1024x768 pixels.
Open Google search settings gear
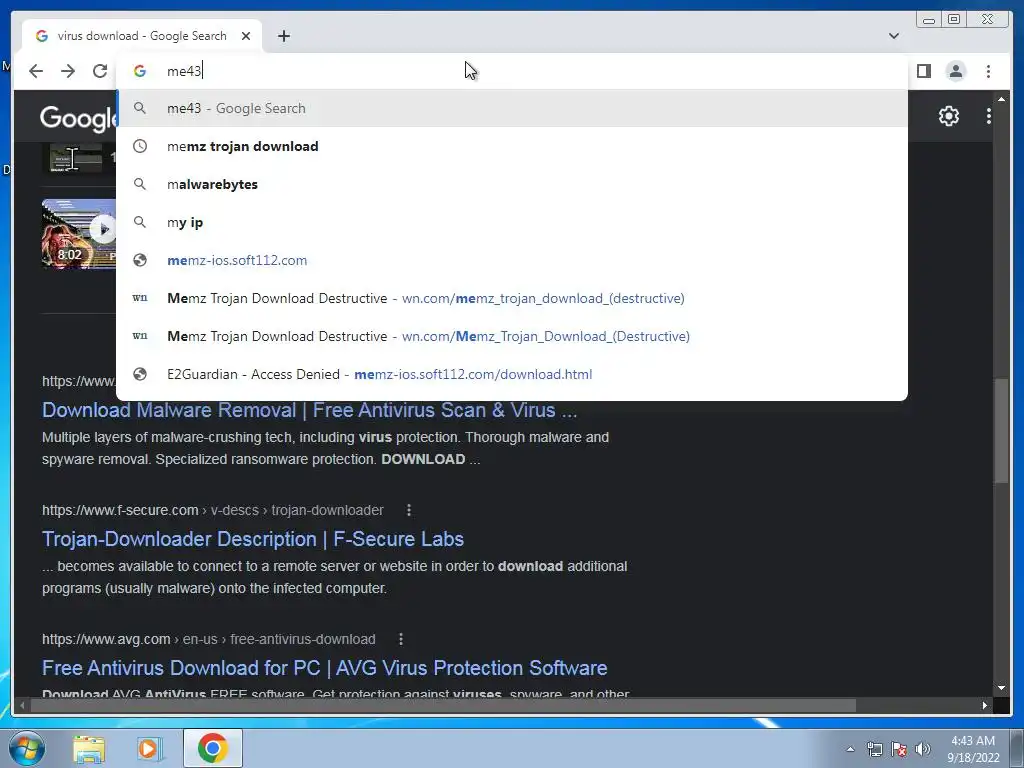click(948, 116)
